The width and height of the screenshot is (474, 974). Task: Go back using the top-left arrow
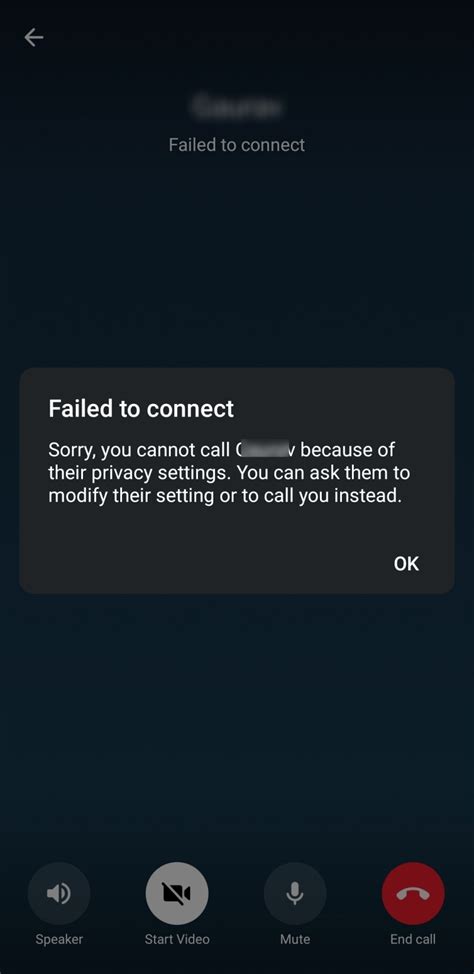pos(34,38)
